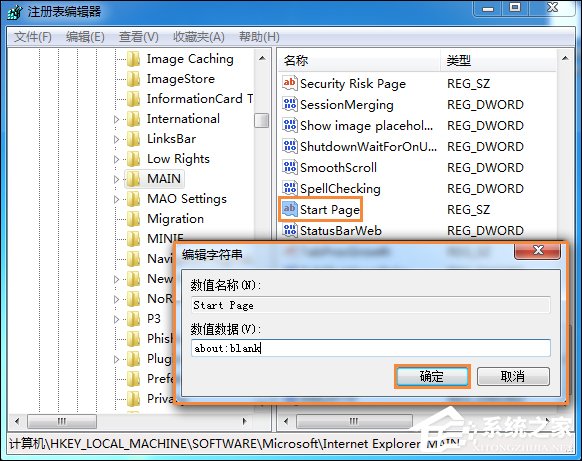
Task: Confirm with the 确定 button
Action: [x=432, y=377]
